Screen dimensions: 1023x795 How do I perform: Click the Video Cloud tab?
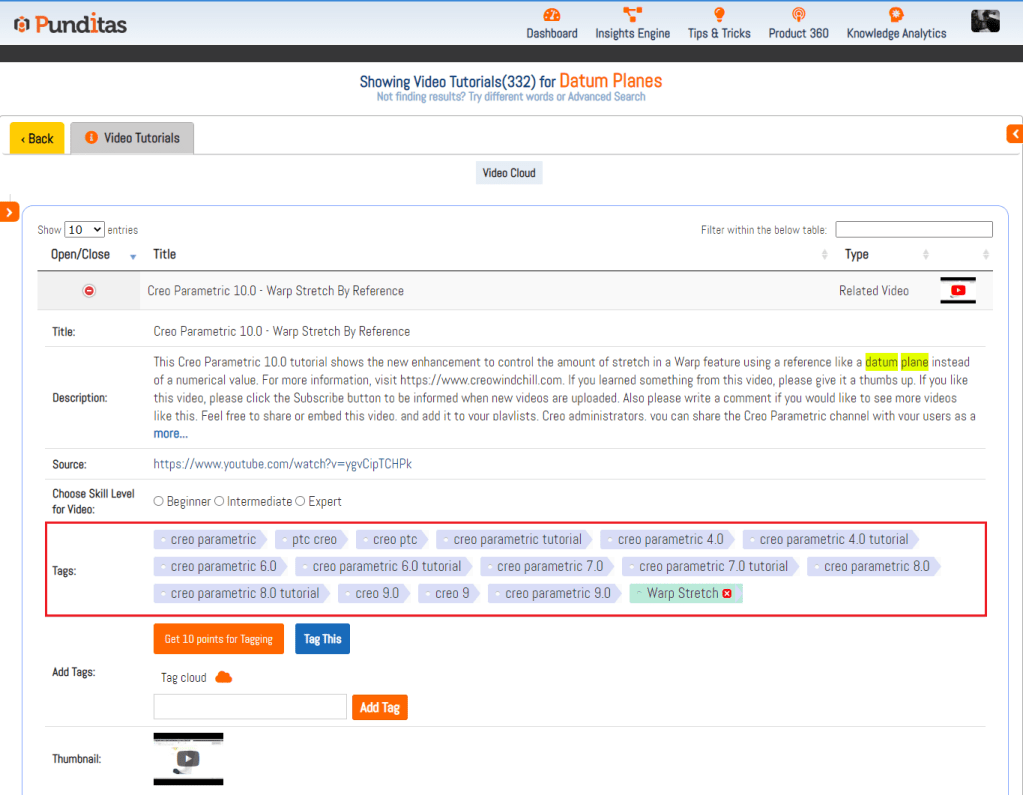click(x=509, y=173)
